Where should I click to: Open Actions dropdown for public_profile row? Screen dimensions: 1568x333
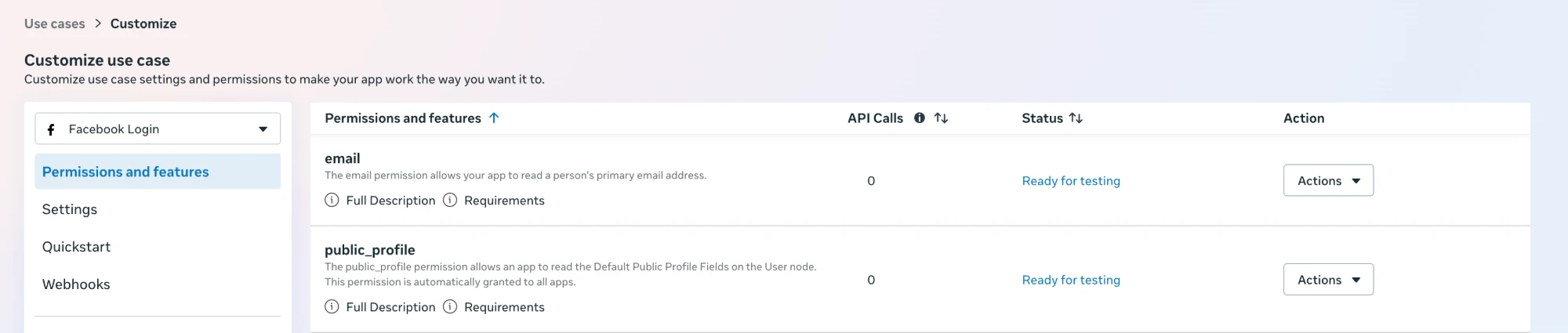coord(1328,280)
